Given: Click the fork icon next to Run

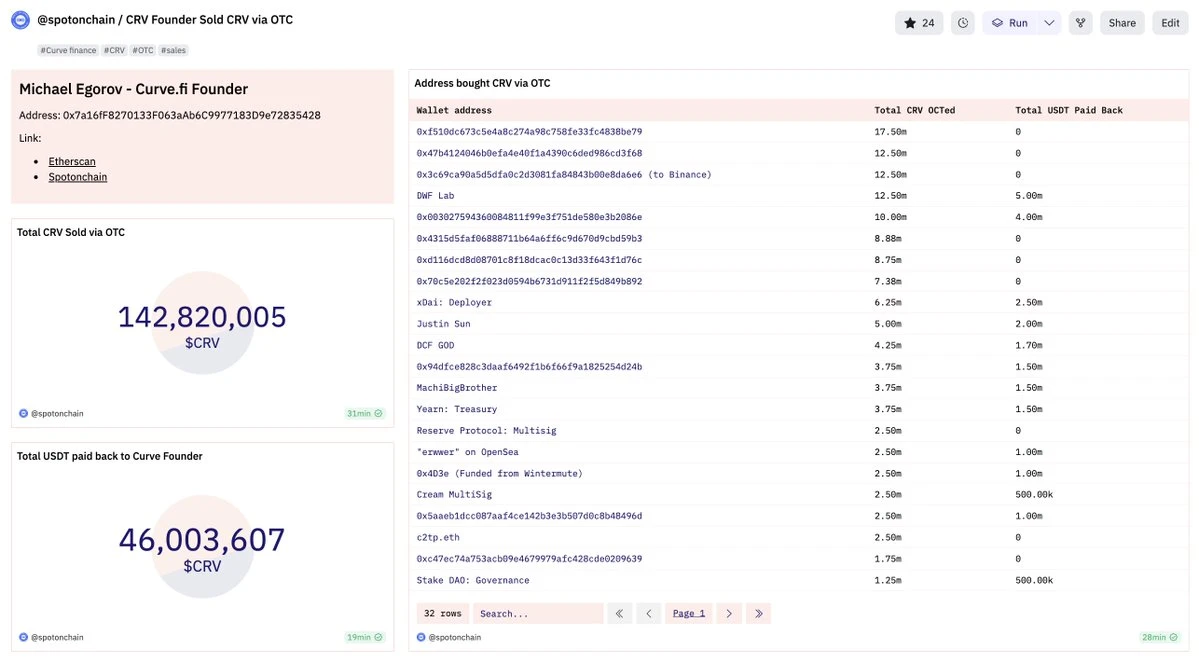Looking at the screenshot, I should 1080,23.
